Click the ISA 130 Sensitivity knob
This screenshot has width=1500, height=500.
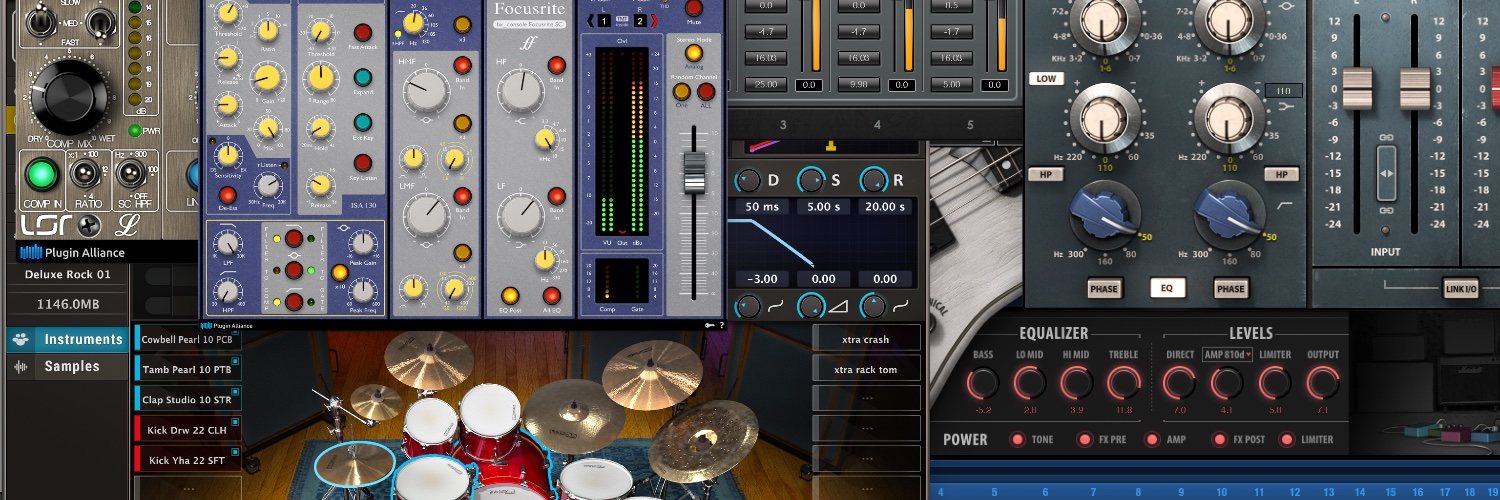[228, 155]
